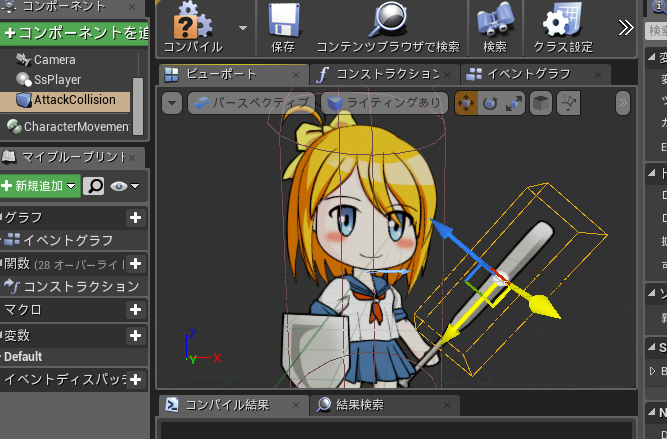Close the ビューポート tab

[x=296, y=75]
